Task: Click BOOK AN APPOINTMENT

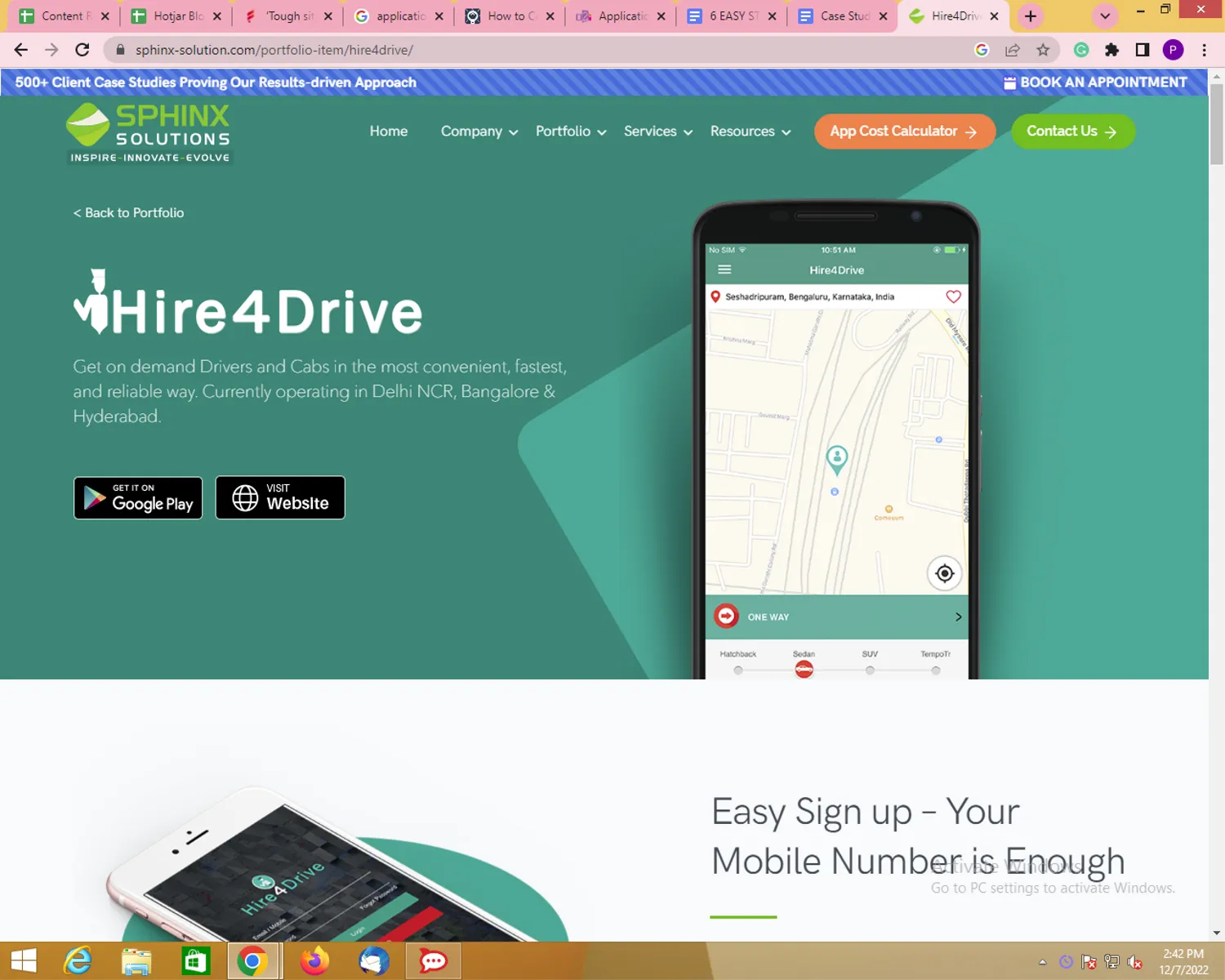Action: [1094, 82]
